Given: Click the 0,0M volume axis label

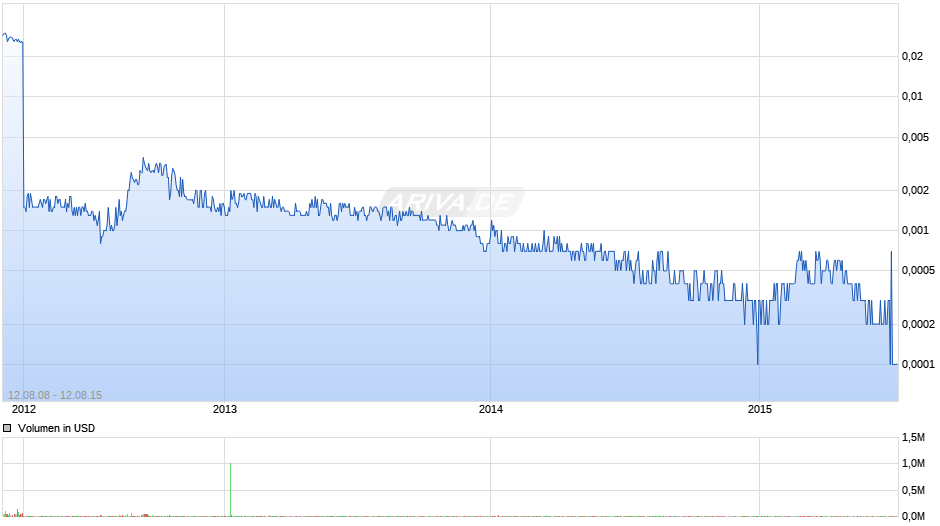Looking at the screenshot, I should click(914, 516).
